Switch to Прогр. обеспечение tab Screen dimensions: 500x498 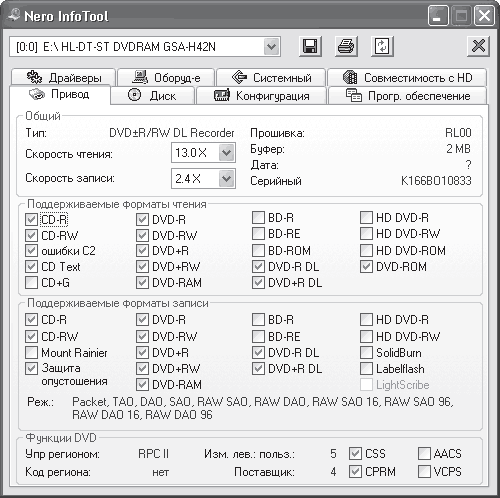tap(407, 96)
